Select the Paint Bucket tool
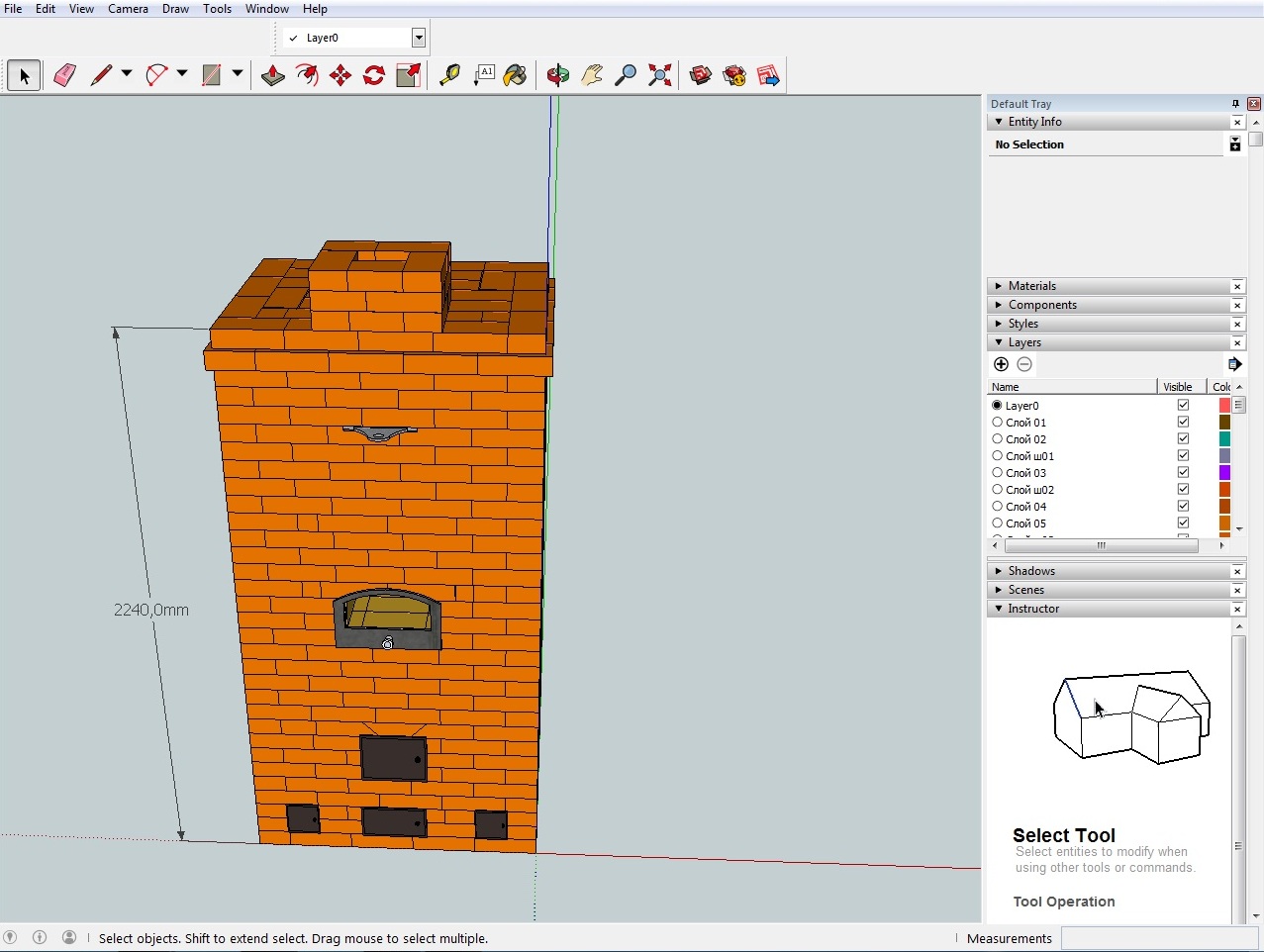The width and height of the screenshot is (1264, 952). [x=515, y=75]
